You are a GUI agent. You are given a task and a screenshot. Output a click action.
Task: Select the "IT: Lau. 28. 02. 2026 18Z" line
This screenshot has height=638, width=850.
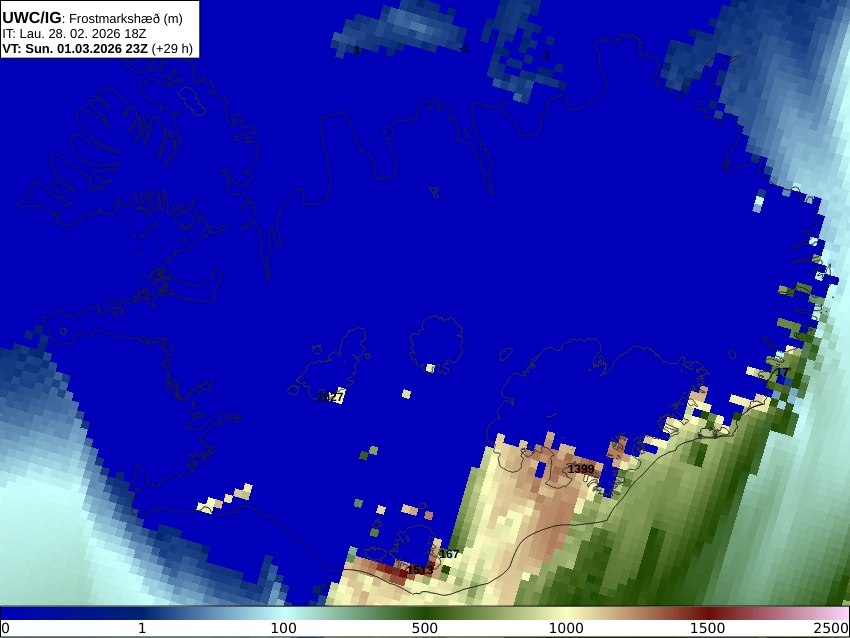click(74, 34)
